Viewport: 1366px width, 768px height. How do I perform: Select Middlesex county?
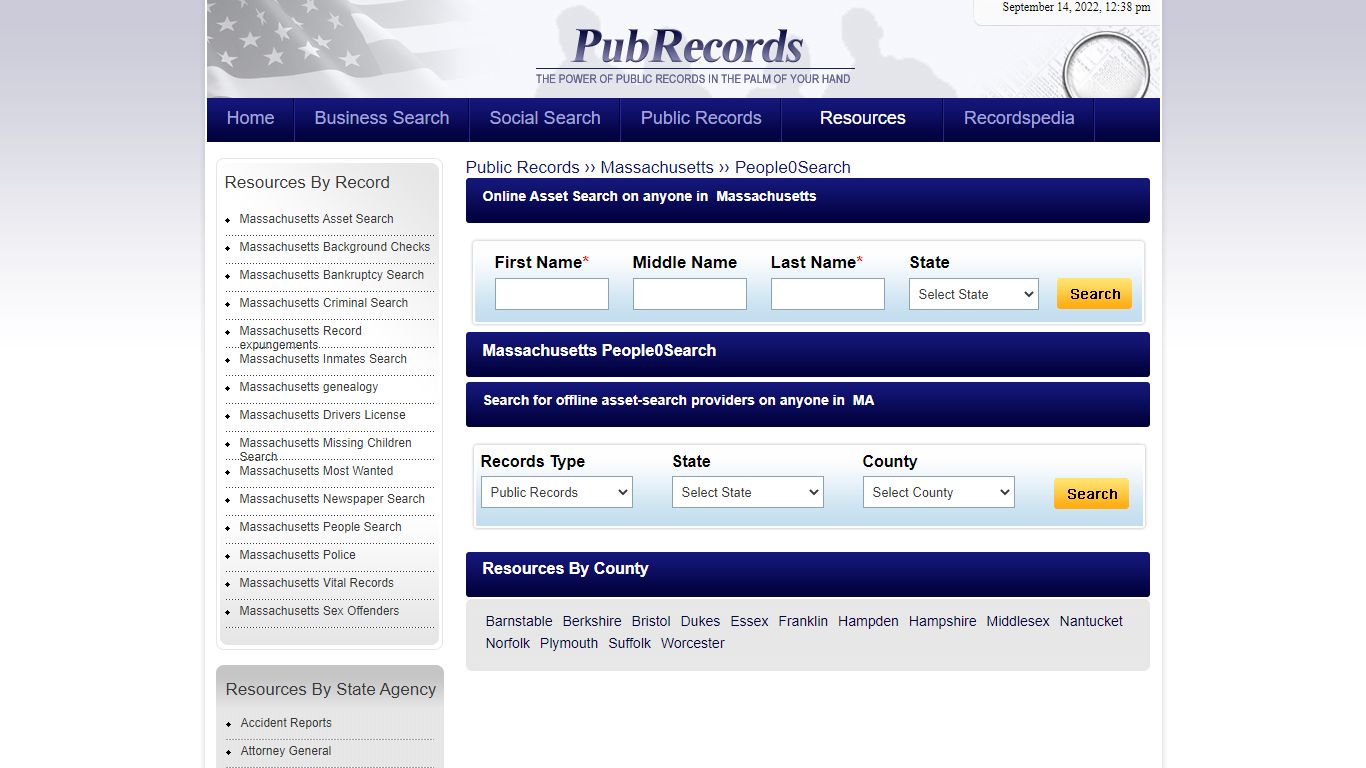[1018, 621]
